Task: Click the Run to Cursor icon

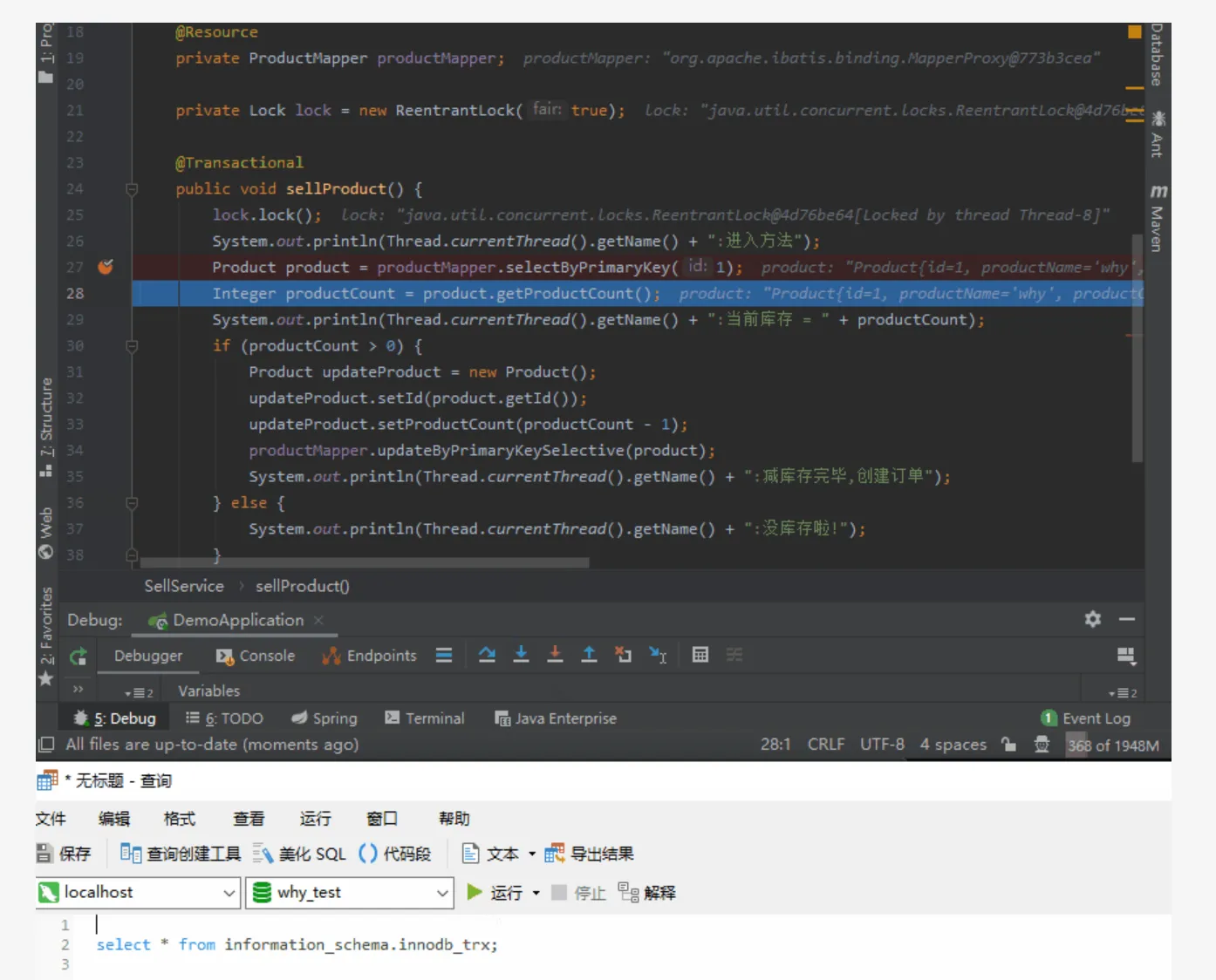Action: point(658,655)
